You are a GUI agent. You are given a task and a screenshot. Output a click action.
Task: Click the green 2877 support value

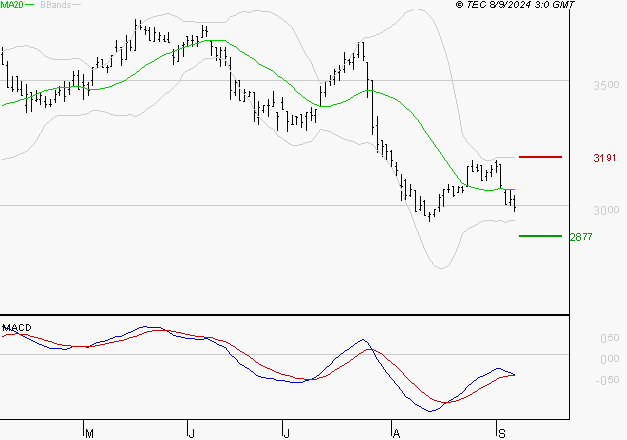pyautogui.click(x=581, y=237)
